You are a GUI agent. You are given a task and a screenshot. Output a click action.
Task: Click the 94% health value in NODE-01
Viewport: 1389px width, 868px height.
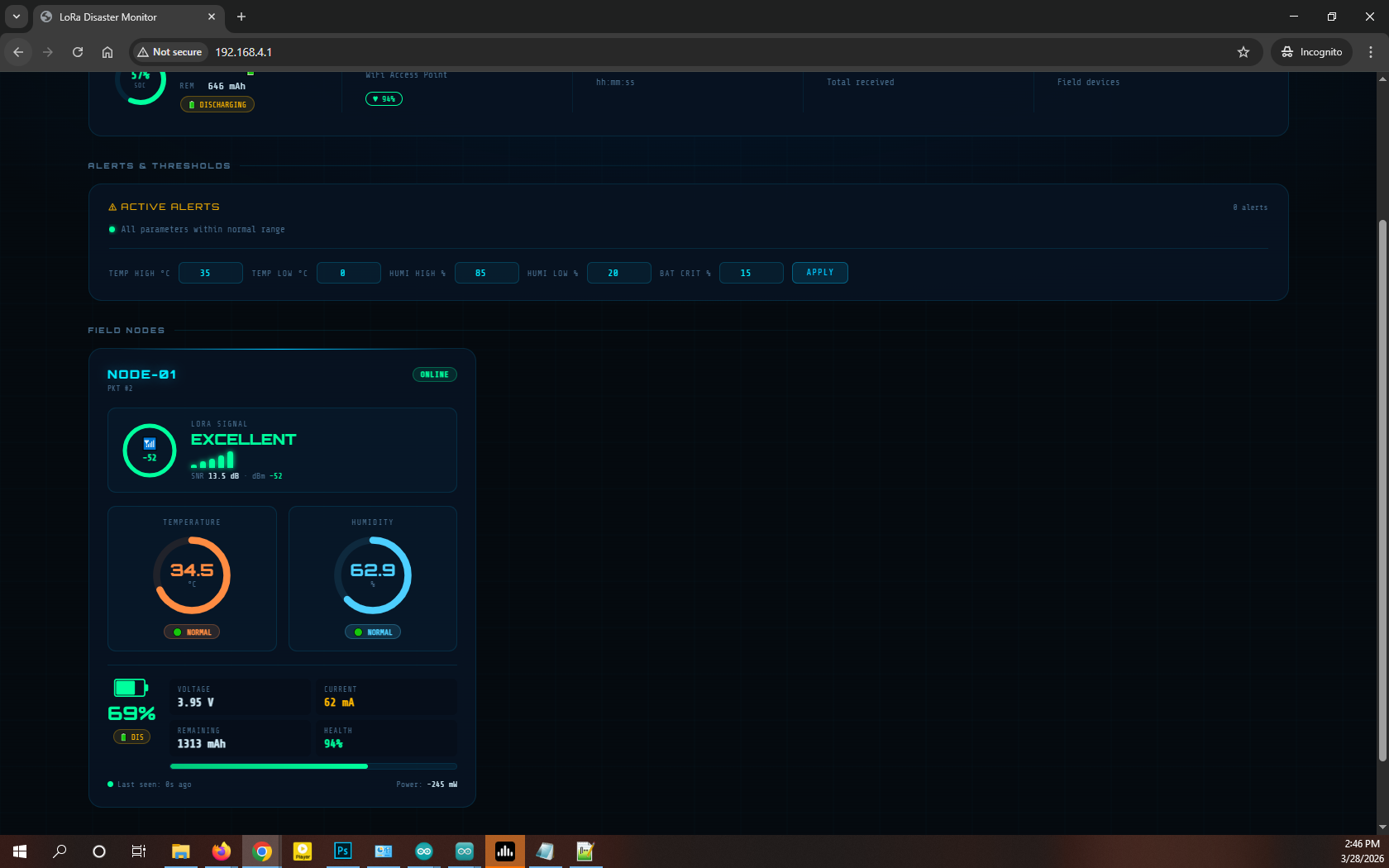(x=333, y=744)
